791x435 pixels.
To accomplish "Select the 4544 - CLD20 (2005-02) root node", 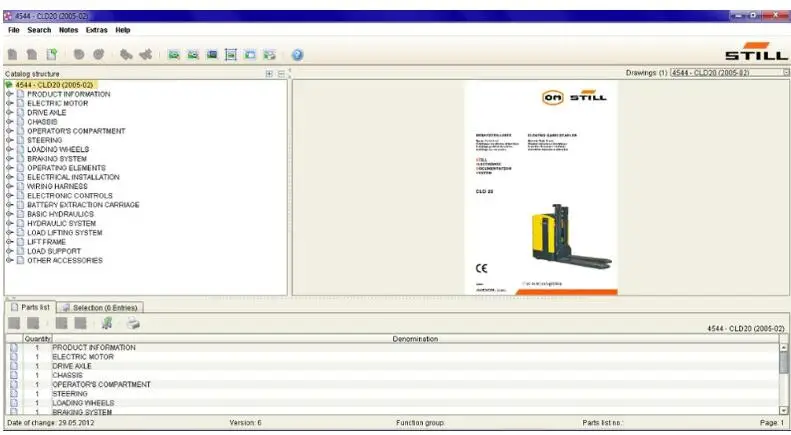I will (54, 85).
